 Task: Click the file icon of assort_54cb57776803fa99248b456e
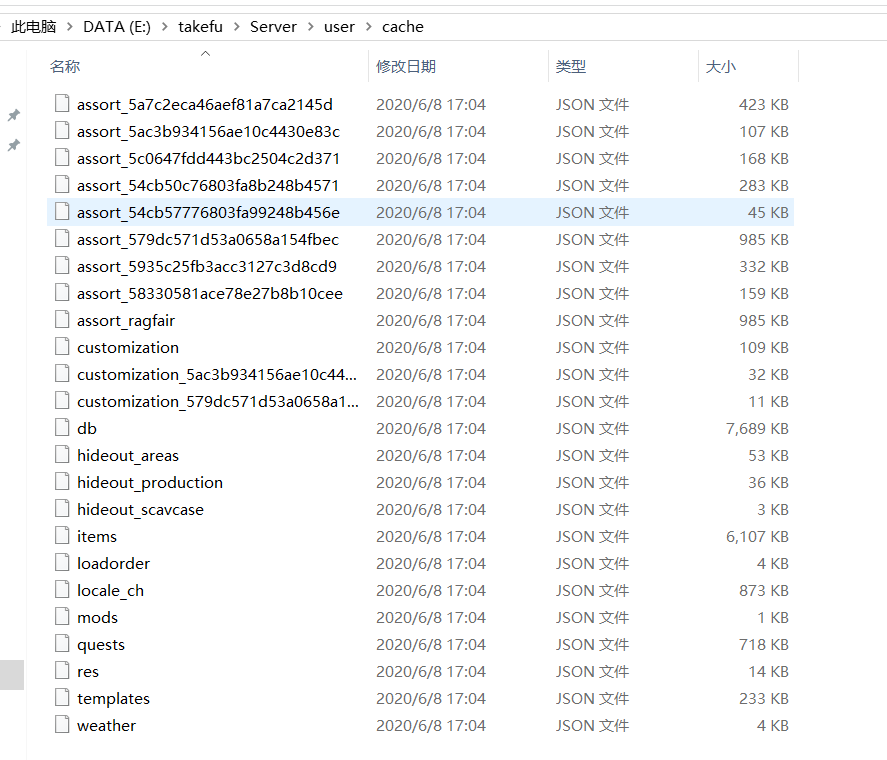62,212
